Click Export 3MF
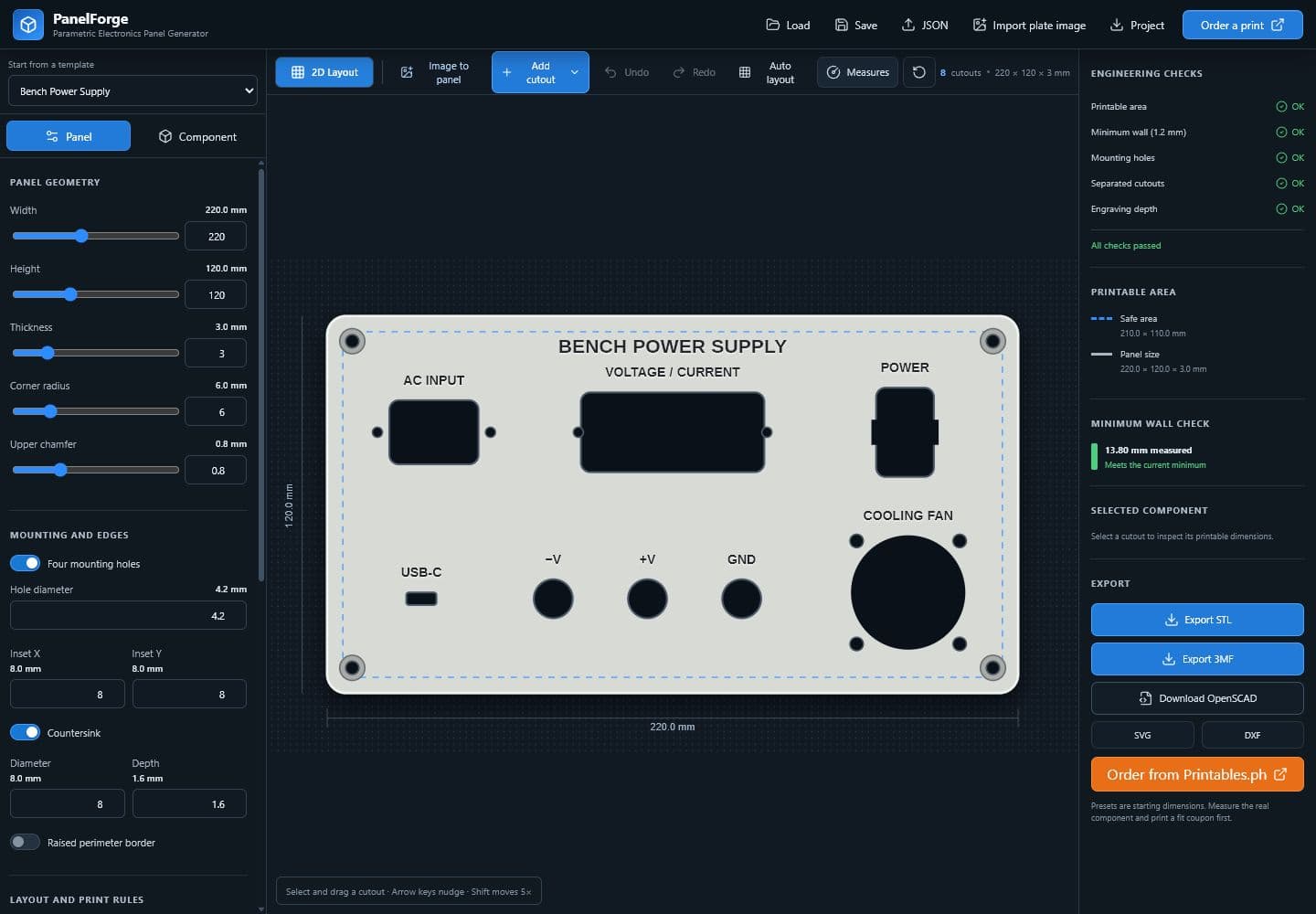The width and height of the screenshot is (1316, 914). 1197,659
